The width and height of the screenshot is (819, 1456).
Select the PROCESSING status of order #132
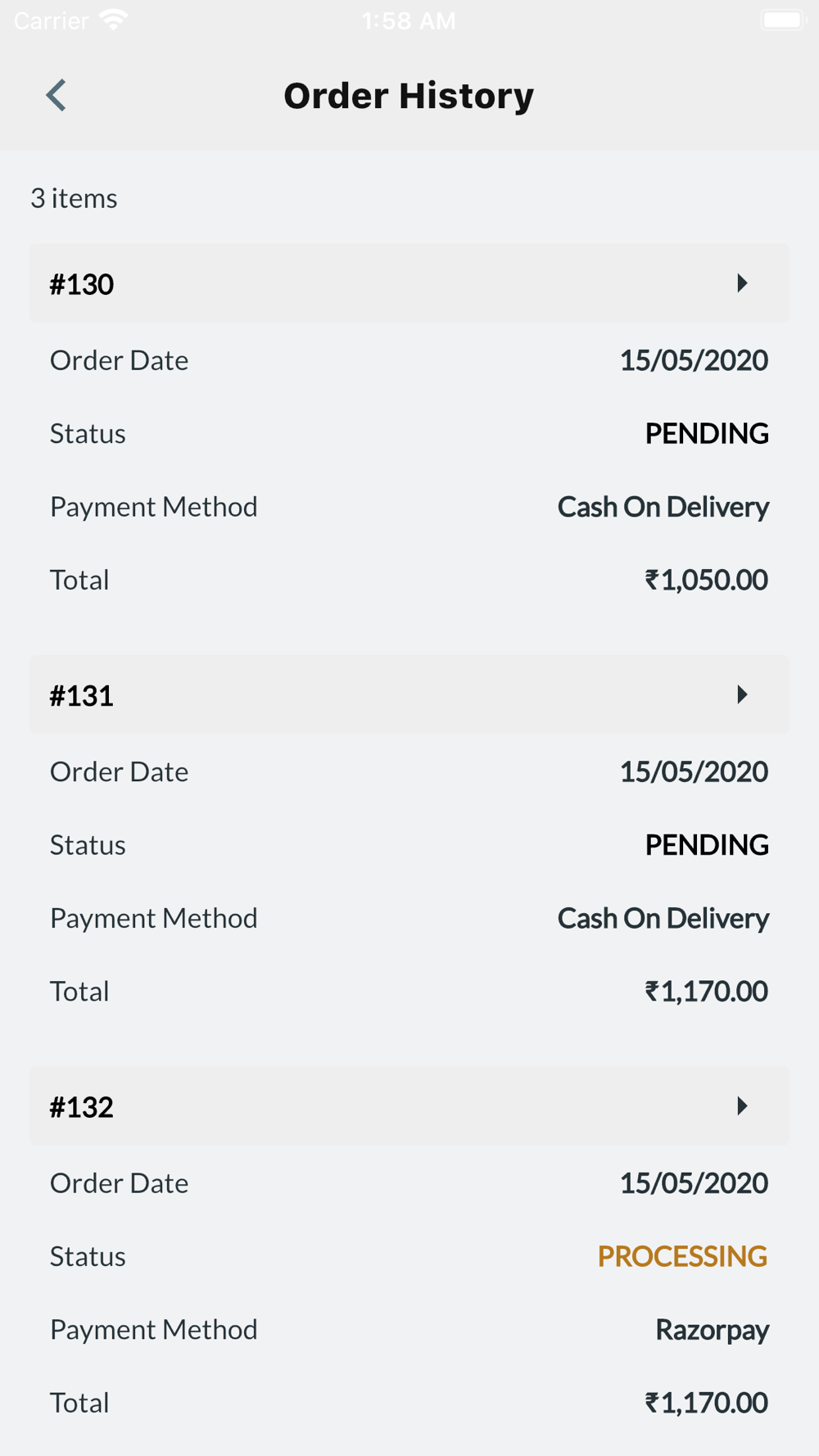[x=682, y=1256]
